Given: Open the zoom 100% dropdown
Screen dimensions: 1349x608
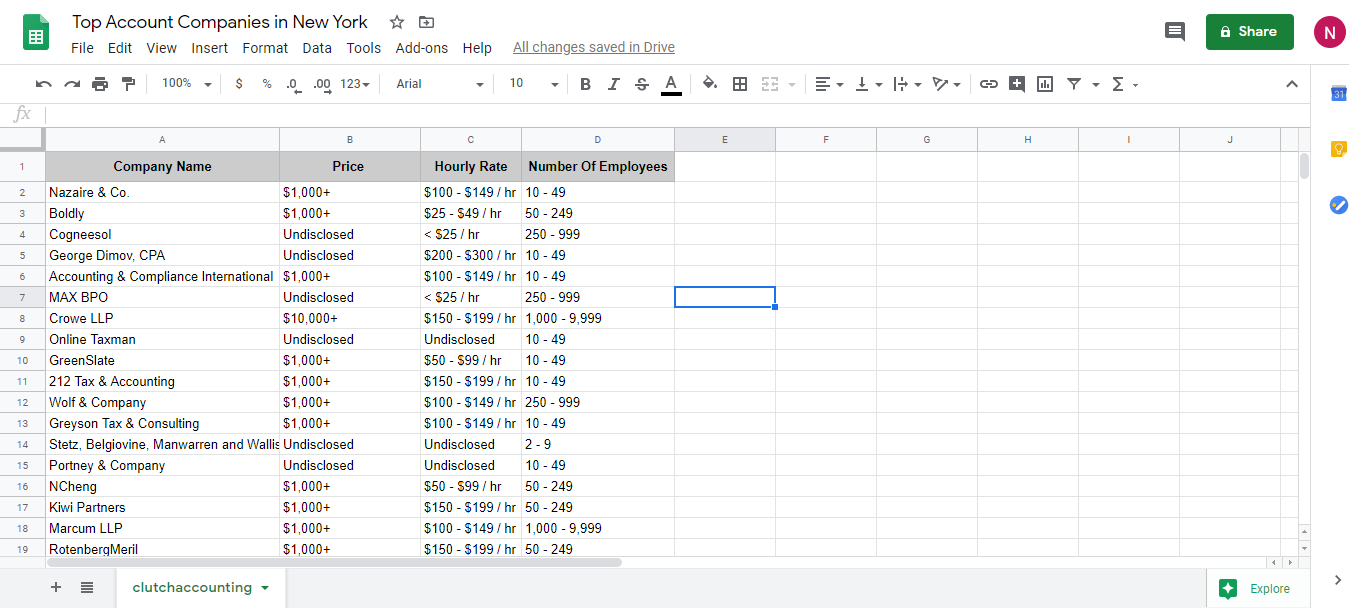Looking at the screenshot, I should point(187,84).
